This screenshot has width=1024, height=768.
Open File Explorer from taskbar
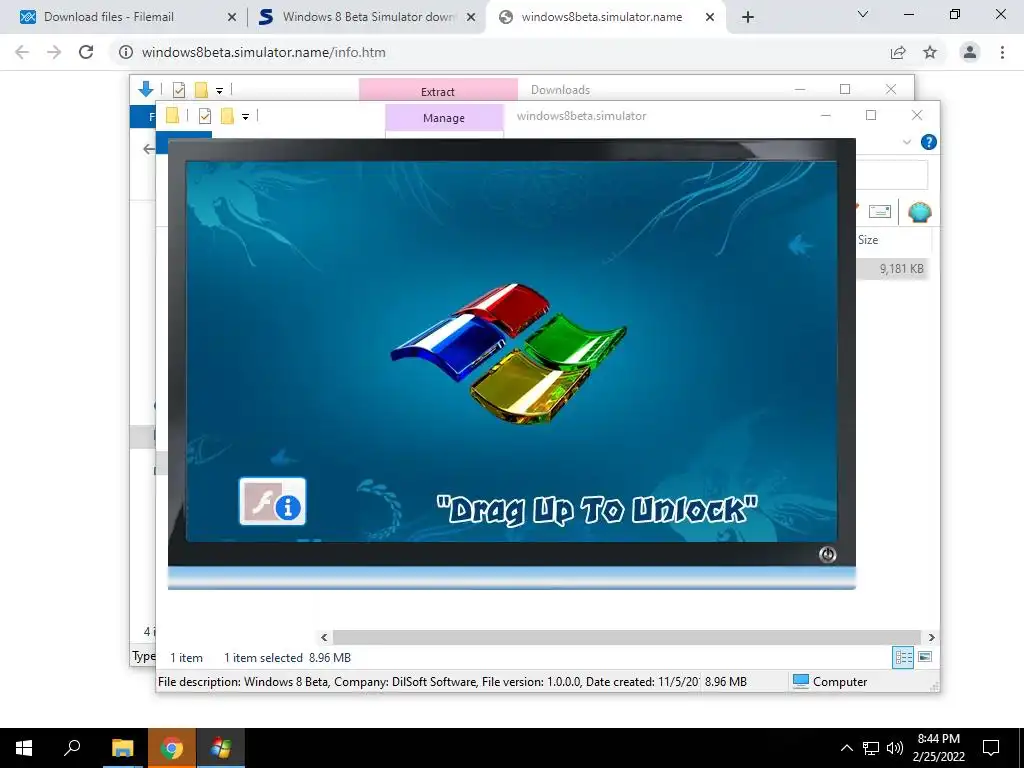click(x=122, y=748)
